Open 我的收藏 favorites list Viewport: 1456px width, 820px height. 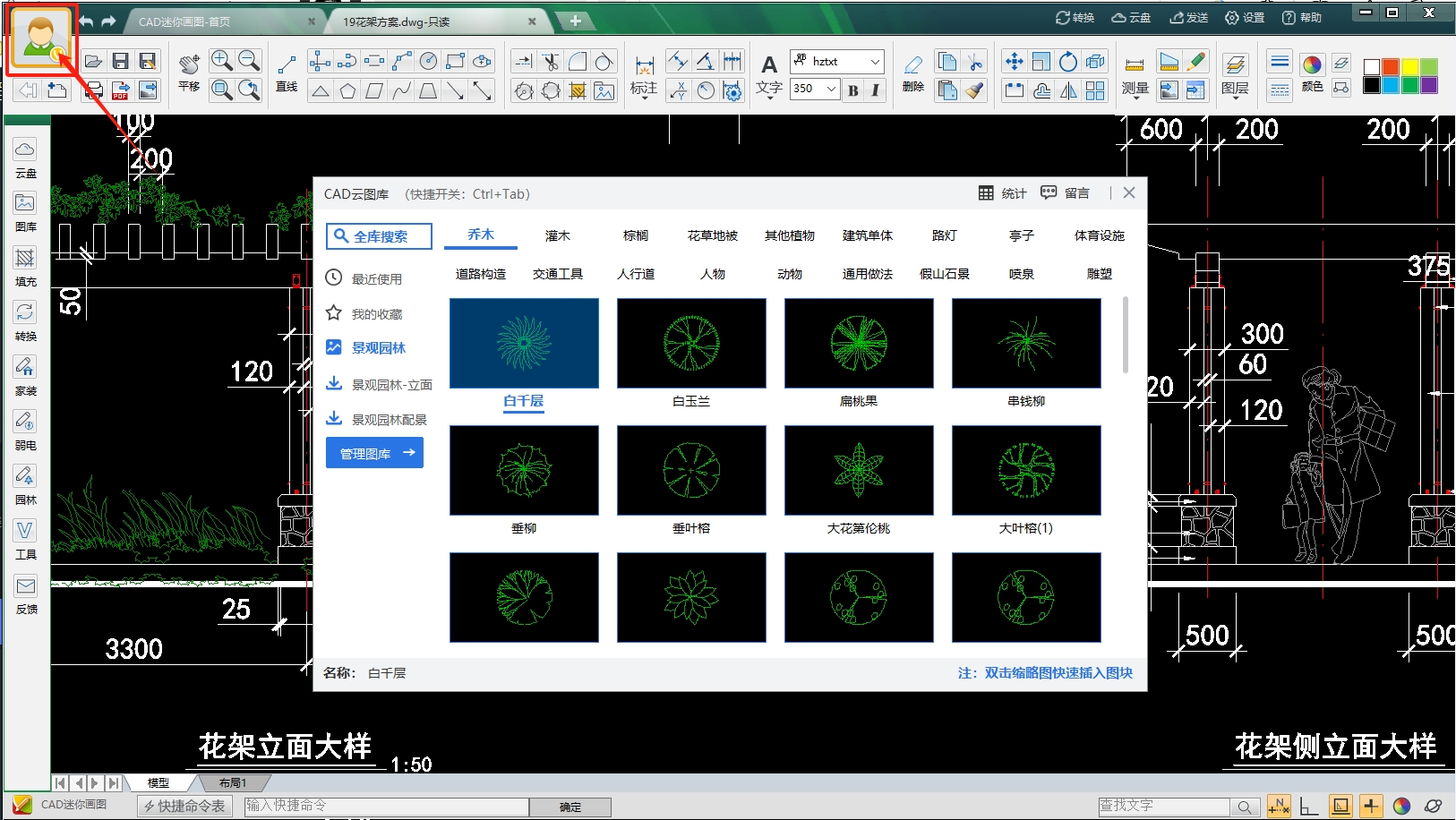tap(364, 313)
